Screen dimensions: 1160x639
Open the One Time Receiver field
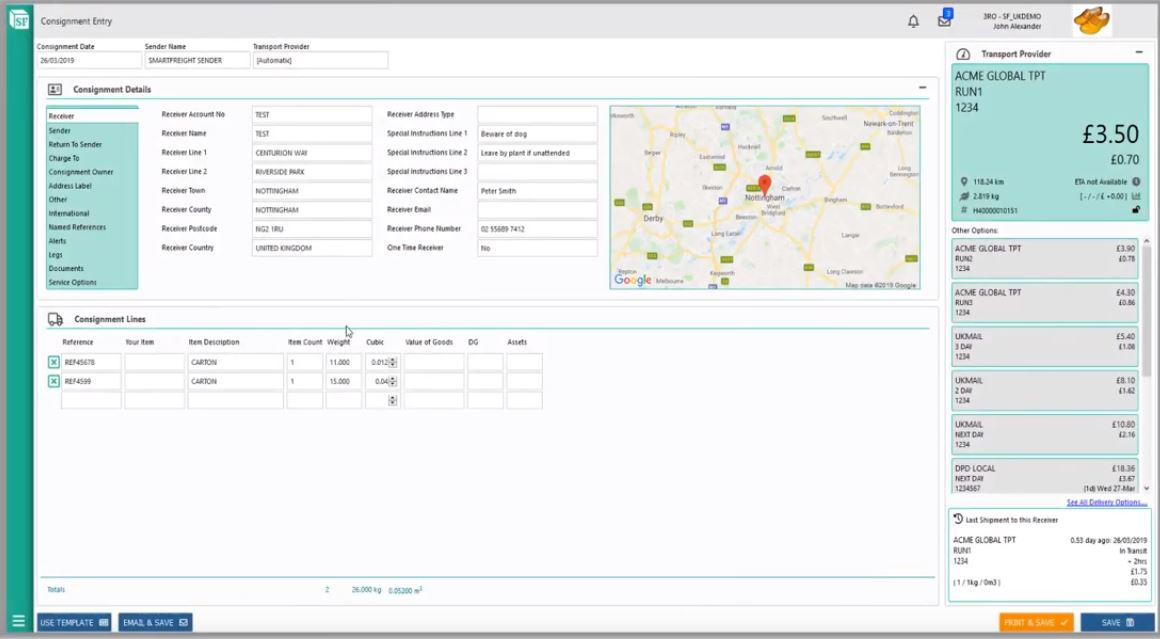coord(537,248)
